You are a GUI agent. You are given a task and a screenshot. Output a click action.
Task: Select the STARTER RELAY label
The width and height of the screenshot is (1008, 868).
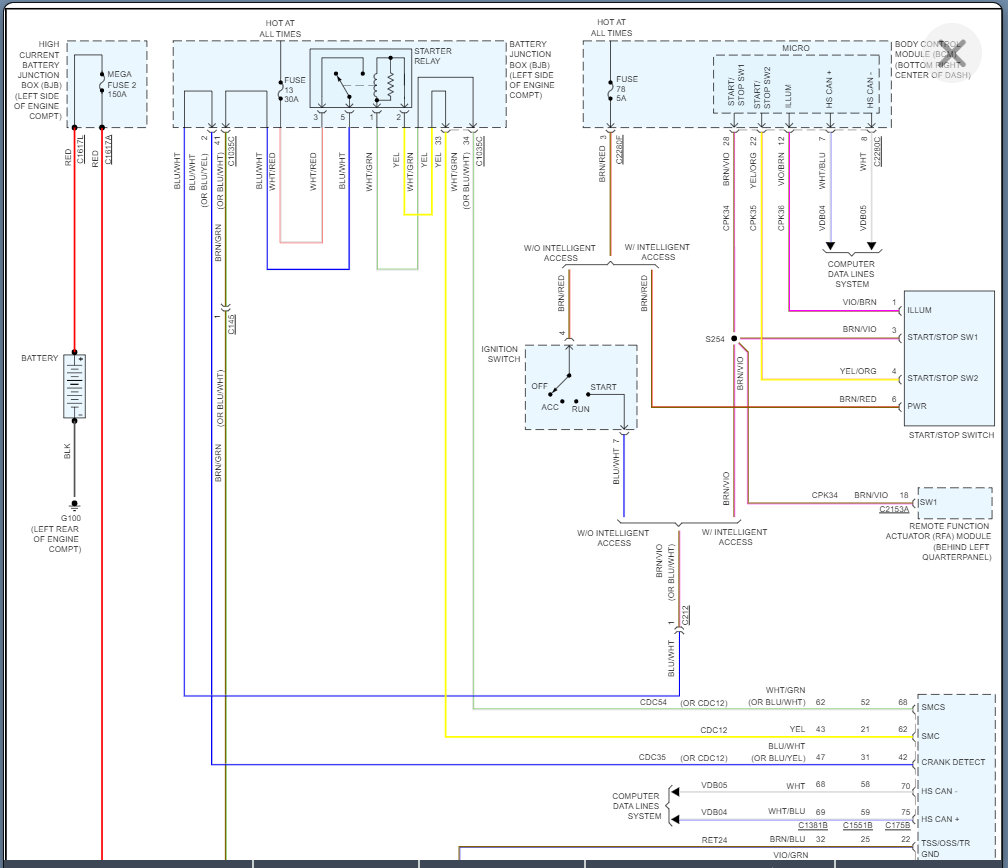tap(433, 56)
